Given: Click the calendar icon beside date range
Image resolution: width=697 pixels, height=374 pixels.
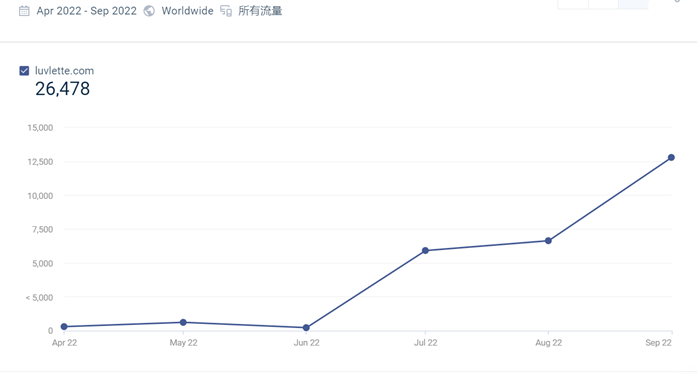Looking at the screenshot, I should coord(24,11).
